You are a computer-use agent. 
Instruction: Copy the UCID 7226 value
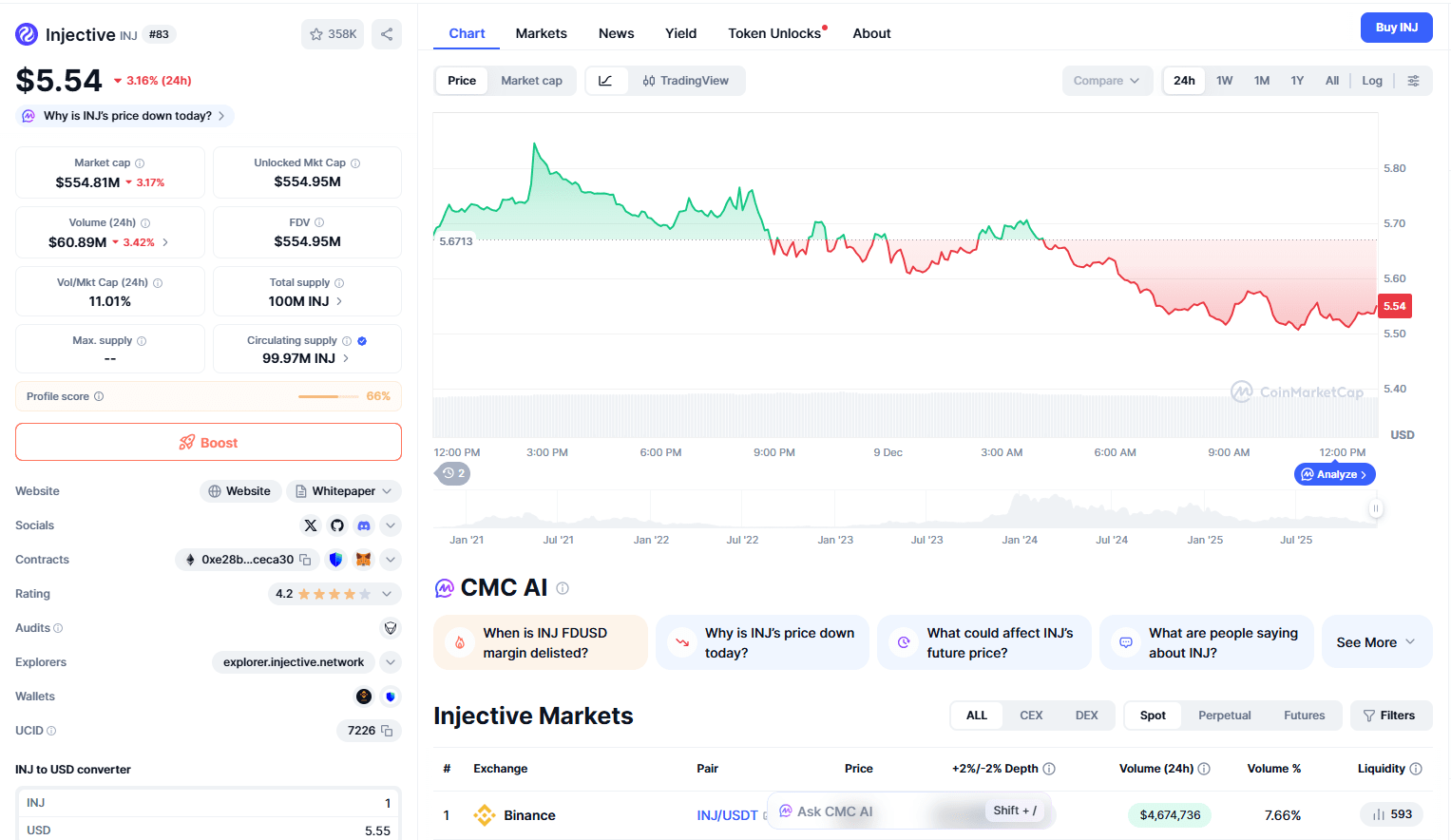(387, 731)
